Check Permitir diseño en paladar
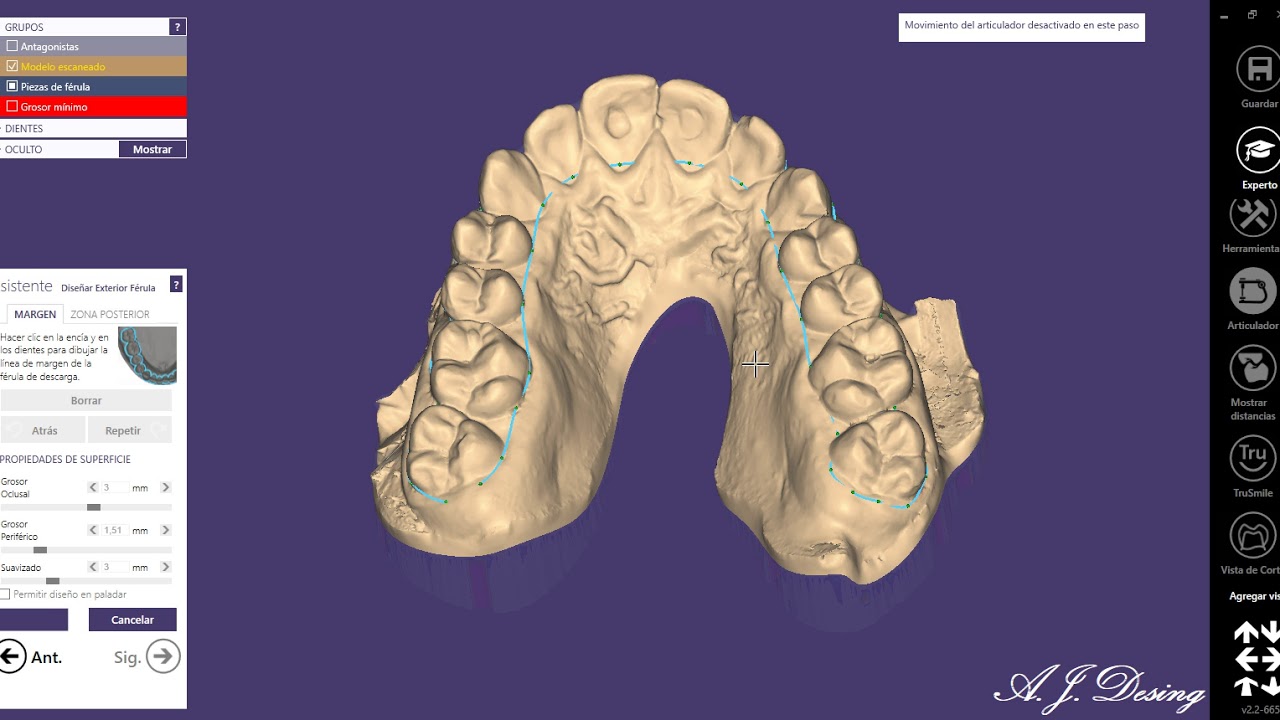This screenshot has width=1280, height=720. click(5, 594)
